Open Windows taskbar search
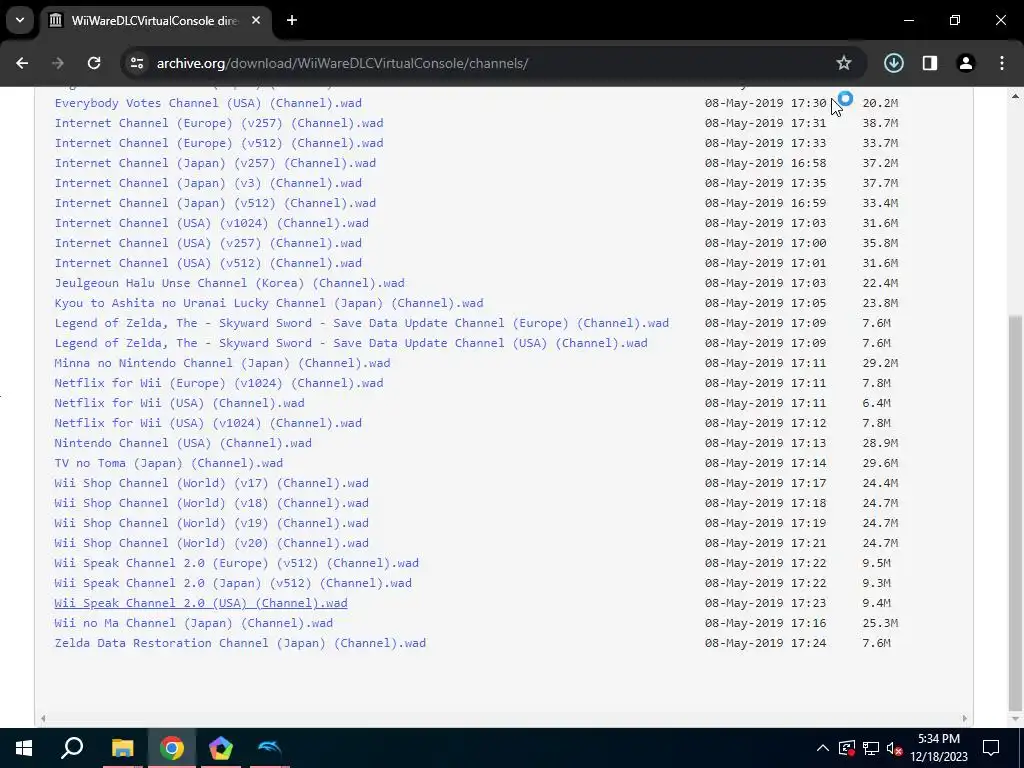This screenshot has width=1024, height=768. coord(72,748)
